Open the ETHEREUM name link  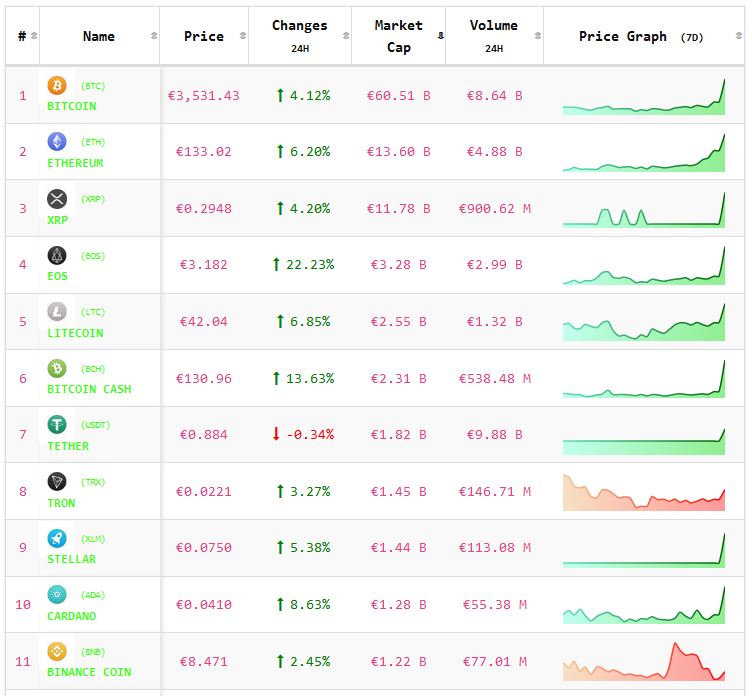coord(75,163)
